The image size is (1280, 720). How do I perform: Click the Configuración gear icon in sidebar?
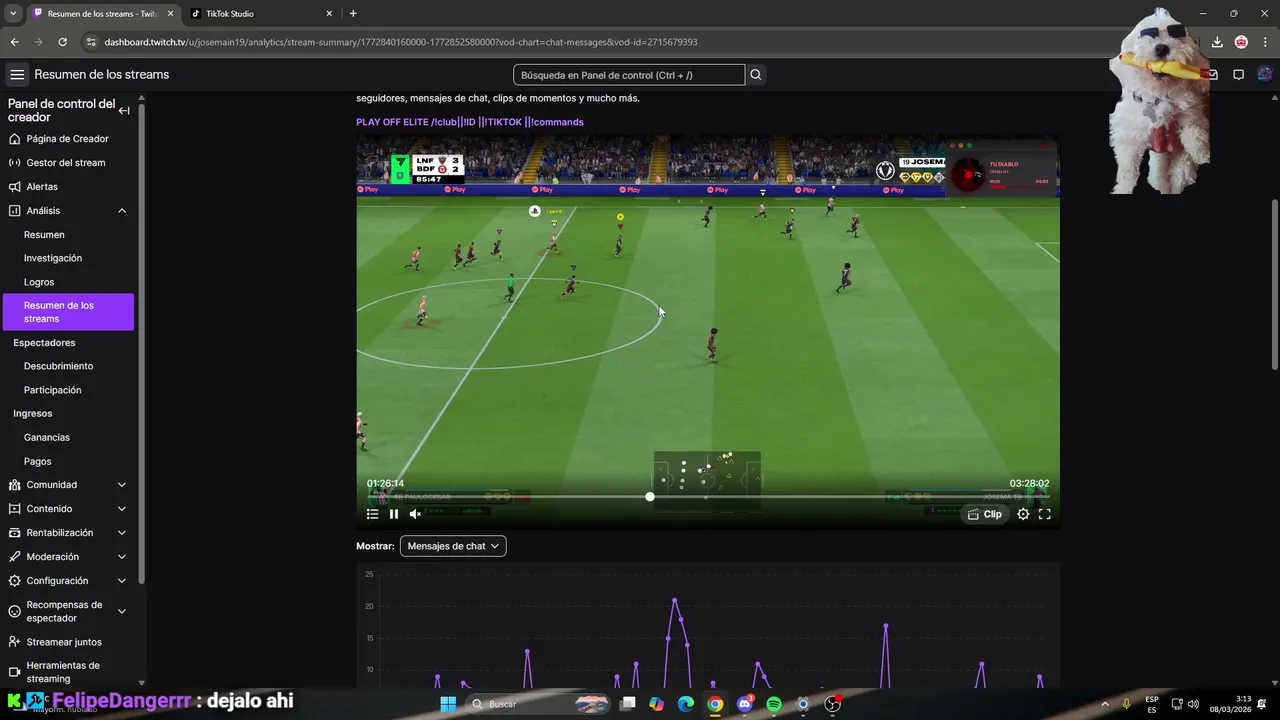pyautogui.click(x=14, y=581)
